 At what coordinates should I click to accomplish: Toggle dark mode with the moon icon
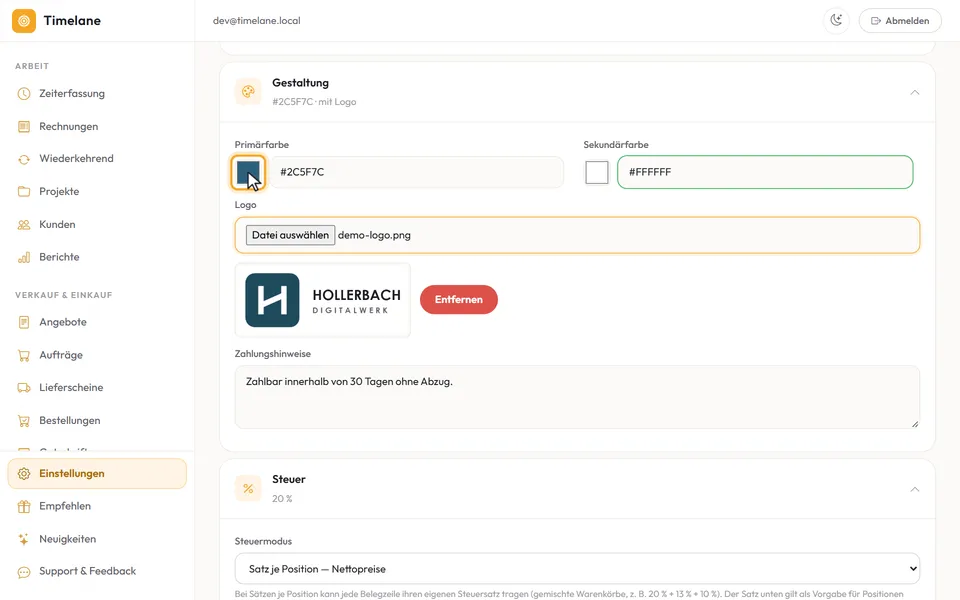click(x=836, y=21)
